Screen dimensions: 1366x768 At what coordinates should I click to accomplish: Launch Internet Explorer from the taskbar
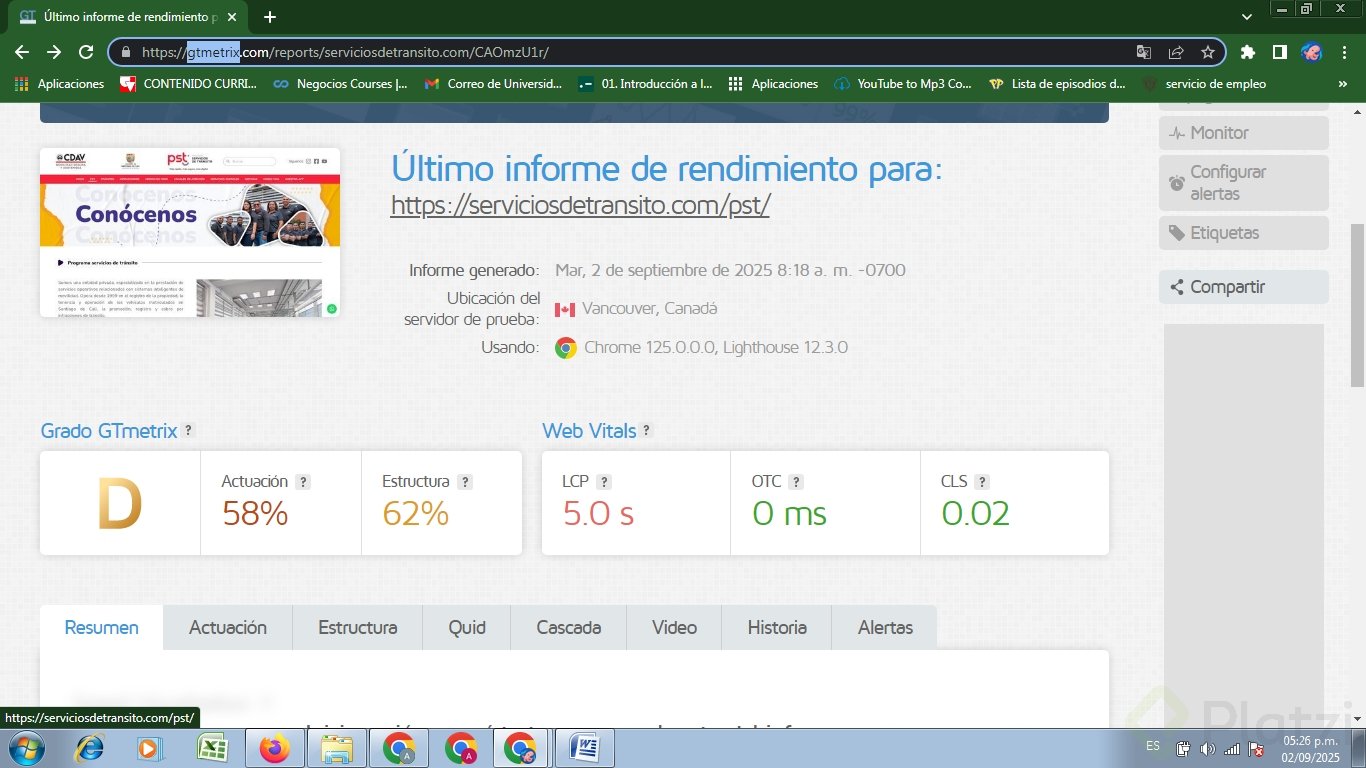pos(90,748)
